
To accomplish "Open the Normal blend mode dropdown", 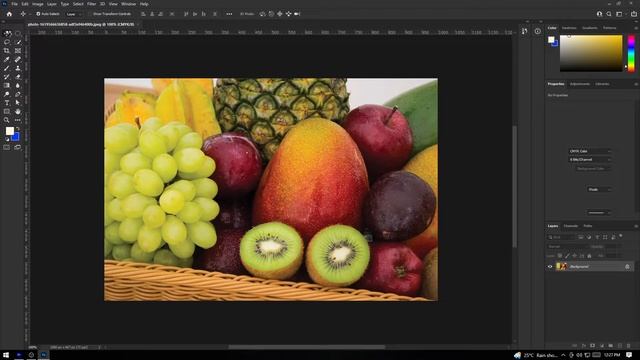I will tap(567, 247).
